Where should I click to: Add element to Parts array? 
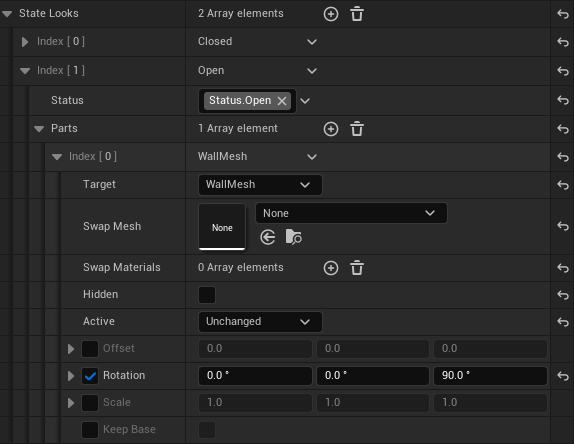(331, 129)
